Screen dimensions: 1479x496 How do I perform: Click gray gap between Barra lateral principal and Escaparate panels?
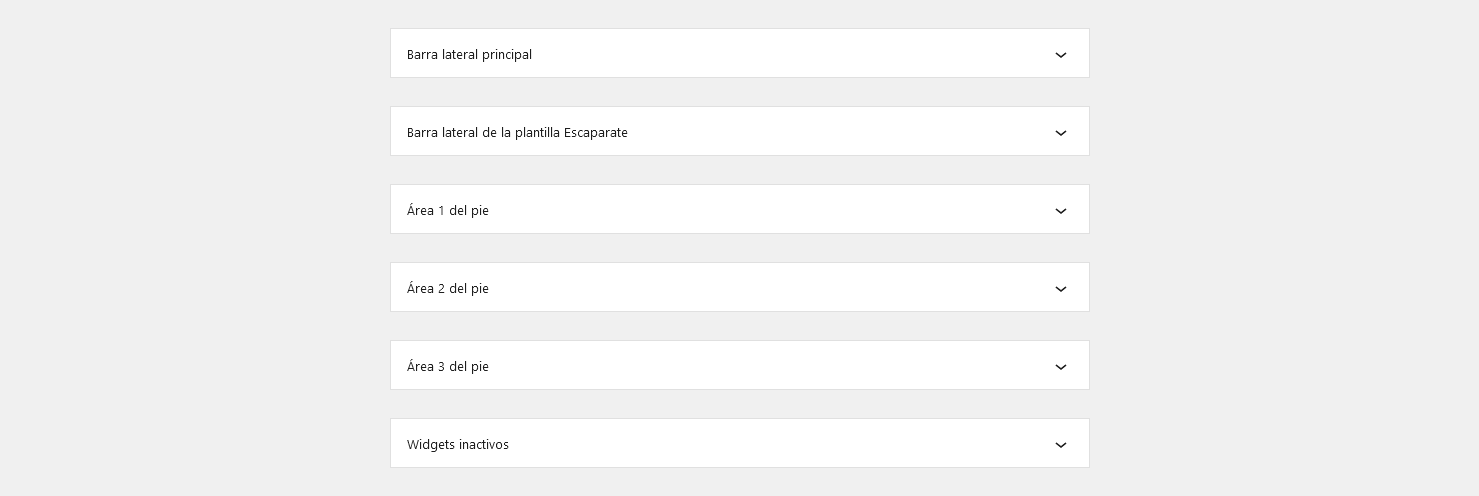coord(740,92)
